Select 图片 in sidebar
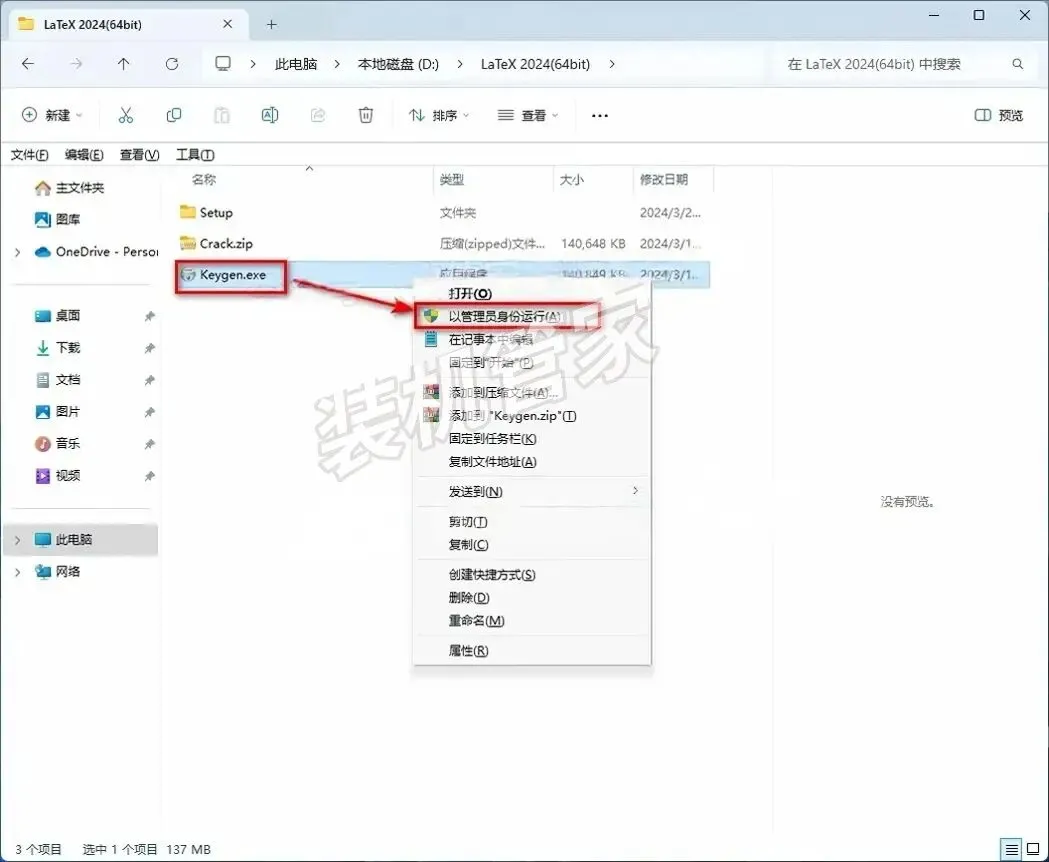The width and height of the screenshot is (1049, 862). (68, 412)
